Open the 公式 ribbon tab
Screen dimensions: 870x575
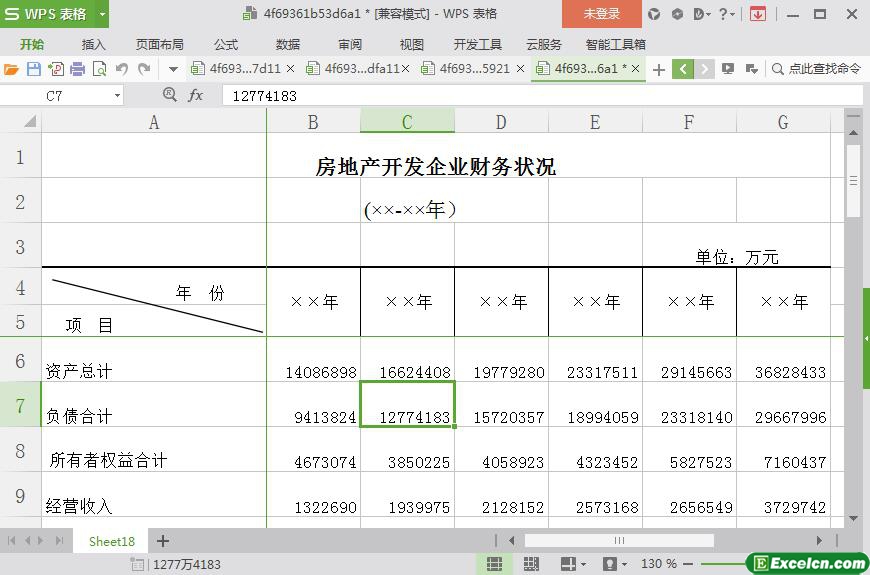click(225, 44)
